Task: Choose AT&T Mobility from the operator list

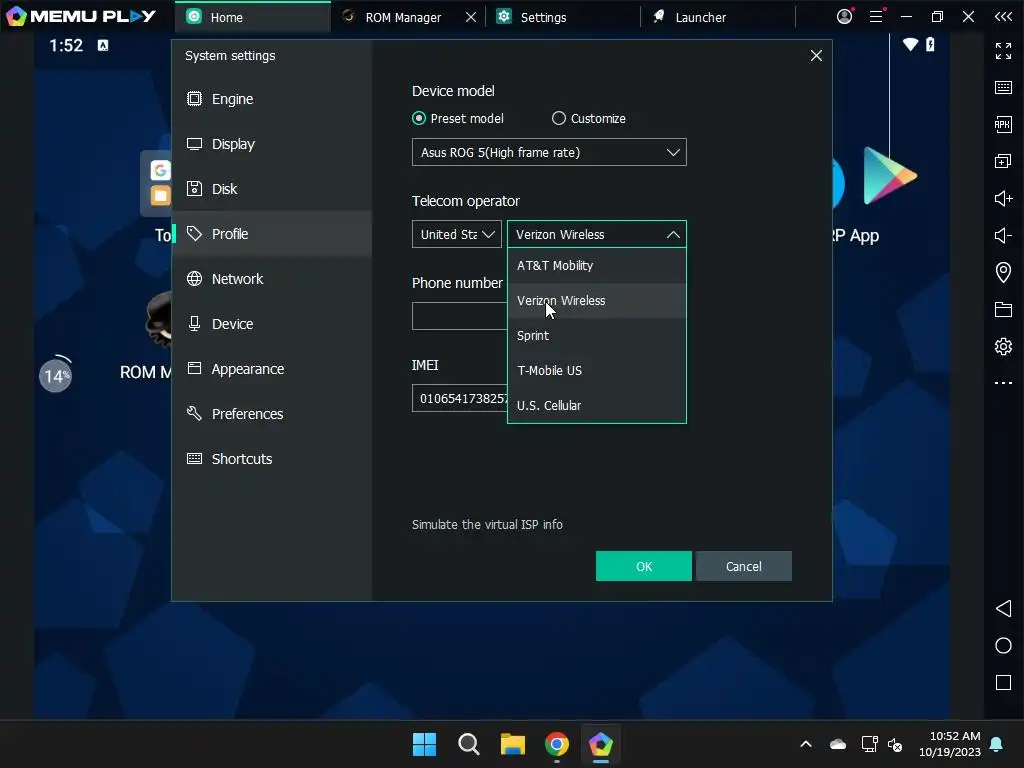Action: (x=596, y=266)
